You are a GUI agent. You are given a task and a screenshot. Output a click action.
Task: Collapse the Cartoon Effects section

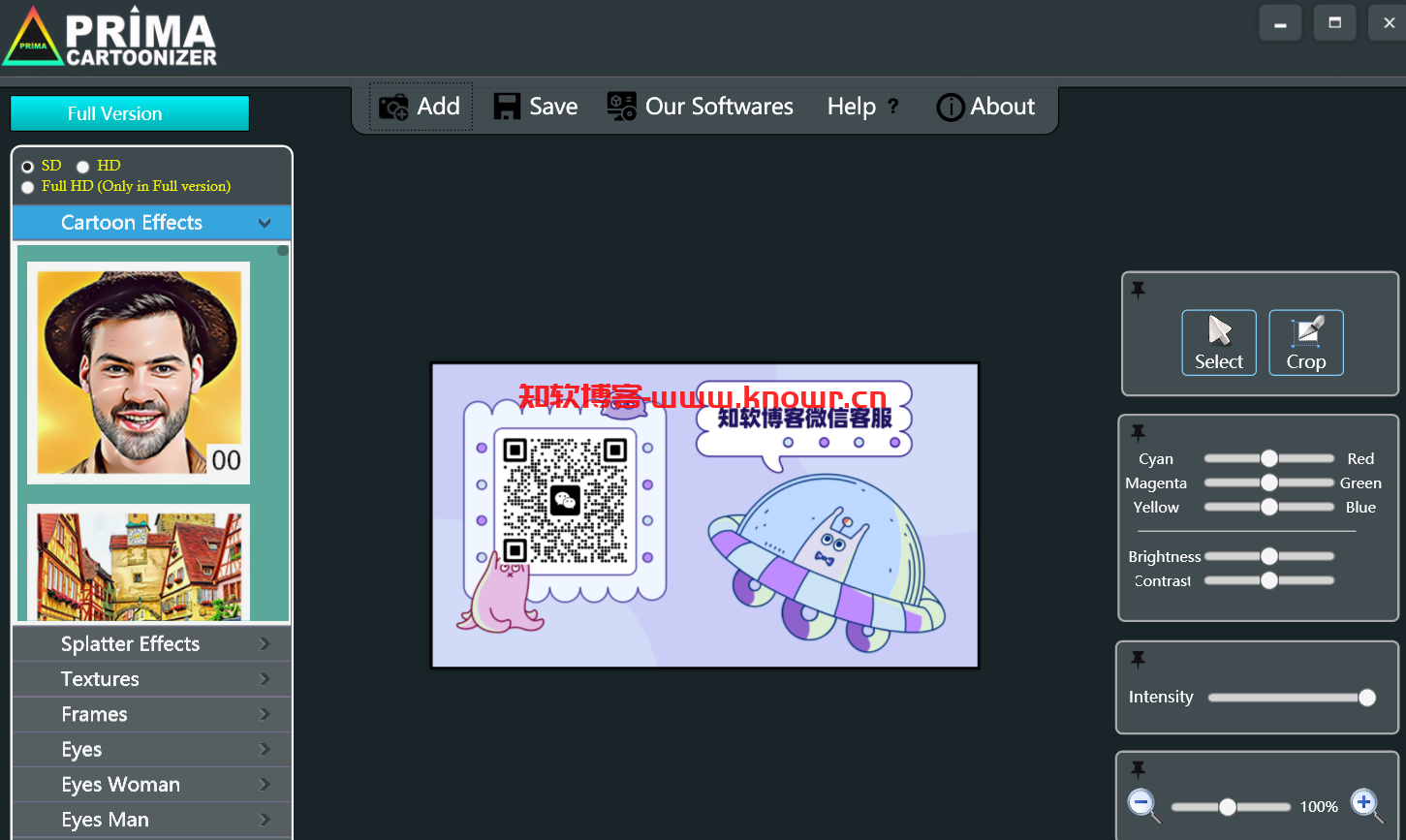tap(151, 223)
